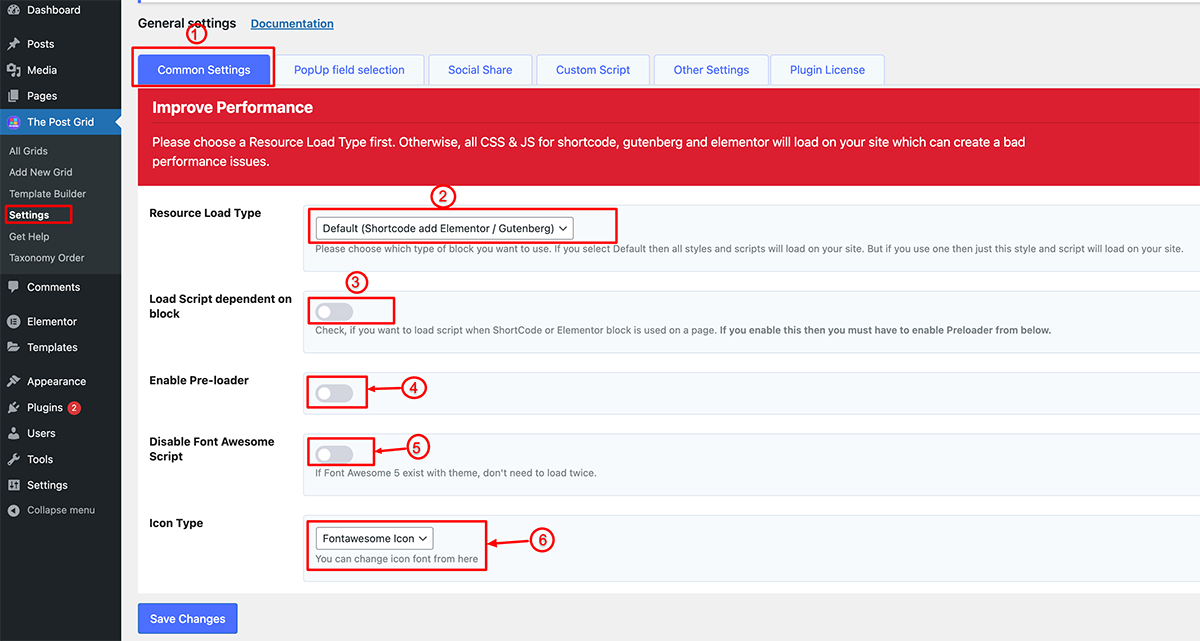Toggle Load Script dependent on block
The image size is (1200, 641).
334,312
